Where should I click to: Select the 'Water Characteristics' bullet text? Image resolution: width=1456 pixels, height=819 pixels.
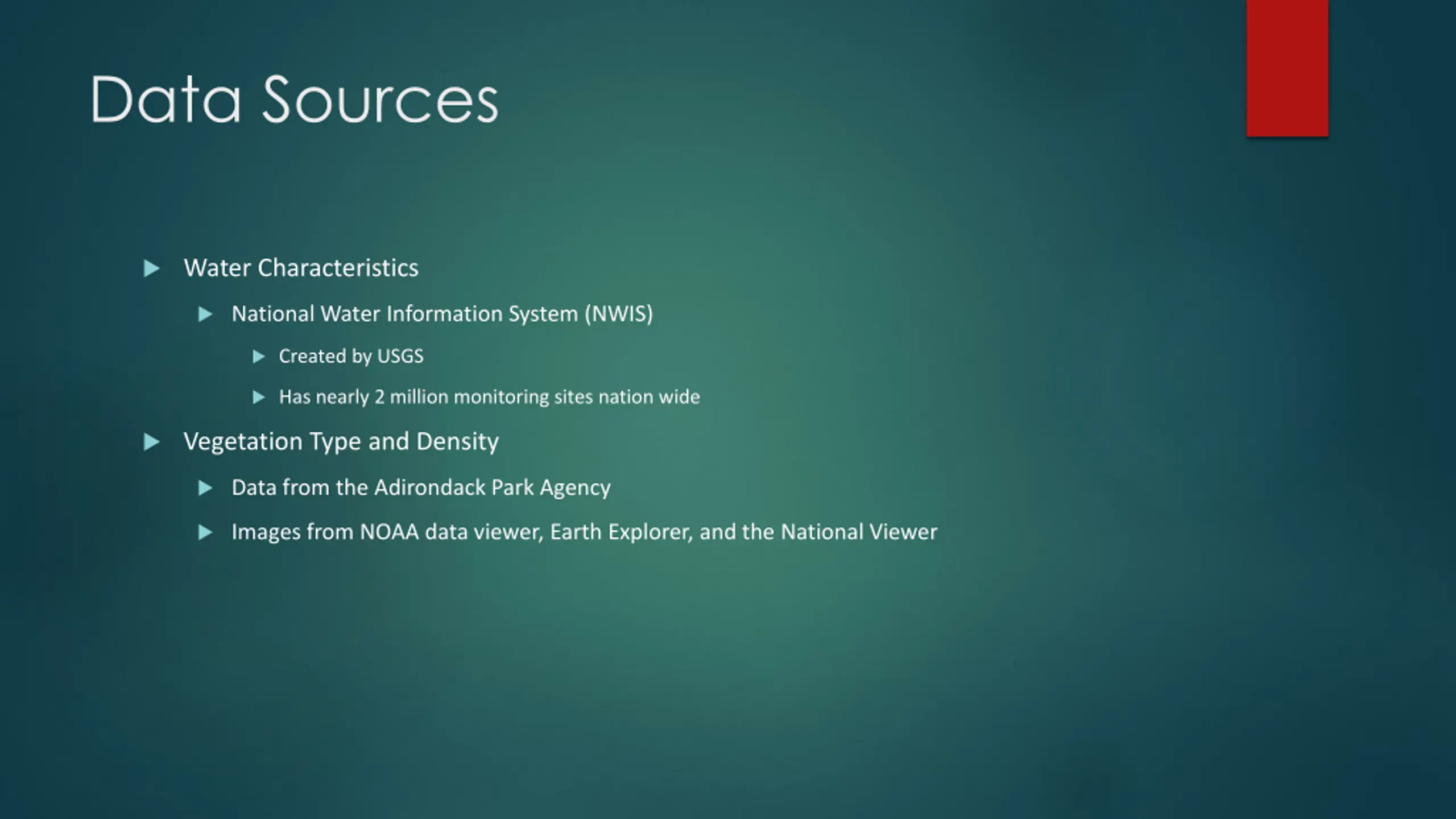[301, 268]
